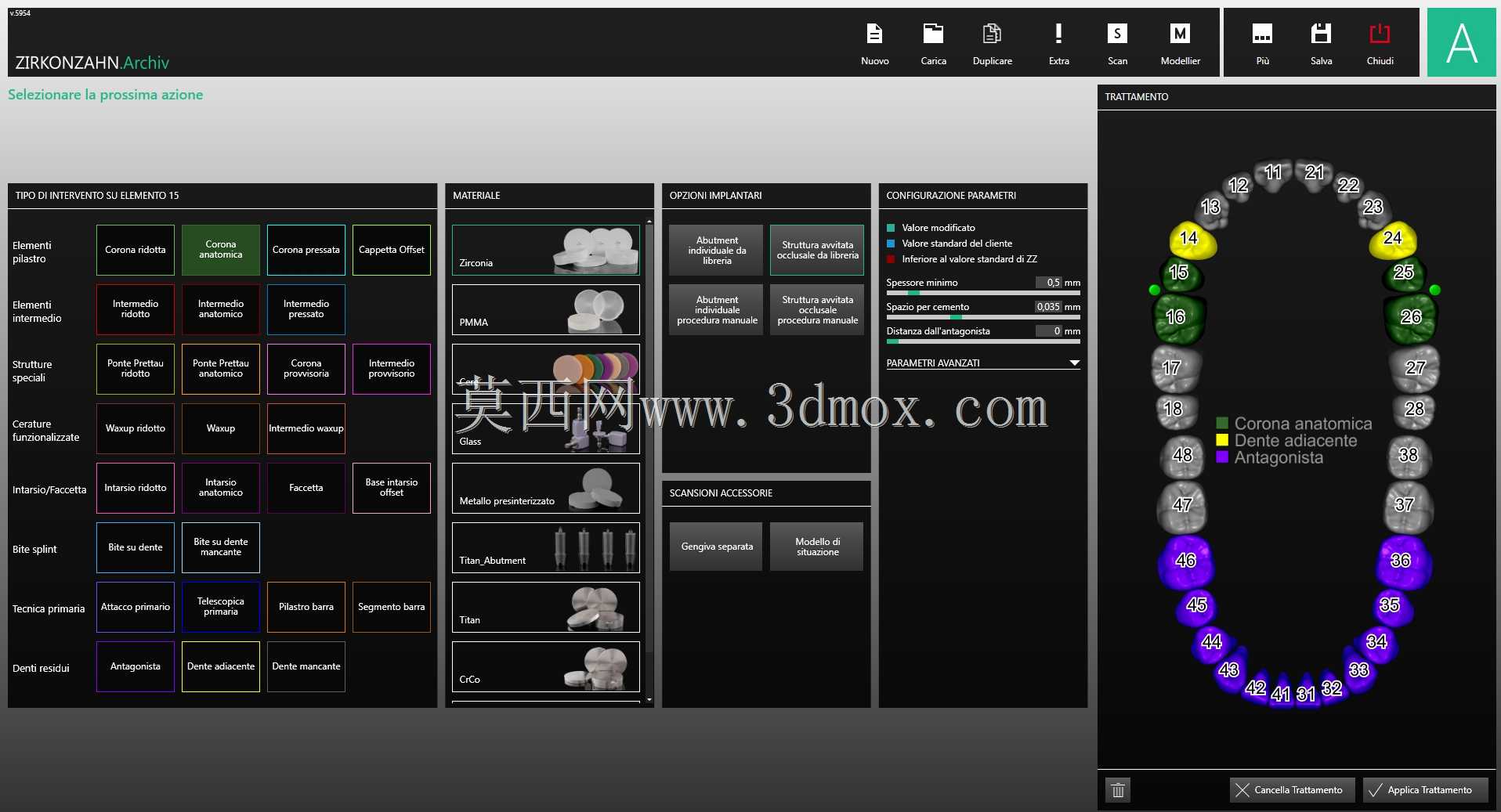Click the Nuovo document icon
Viewport: 1501px width, 812px height.
pyautogui.click(x=874, y=34)
